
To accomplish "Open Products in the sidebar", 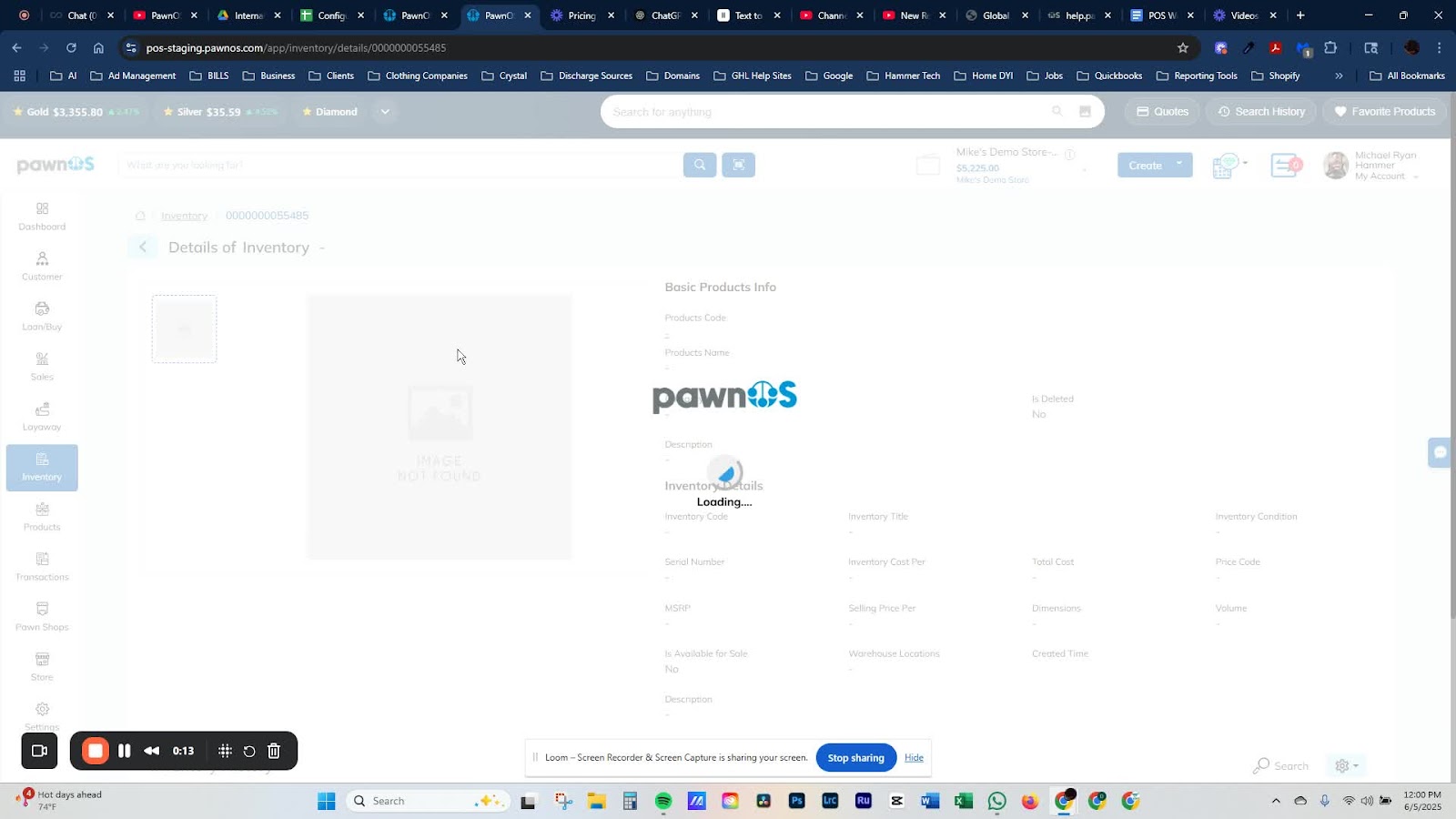I will click(42, 517).
